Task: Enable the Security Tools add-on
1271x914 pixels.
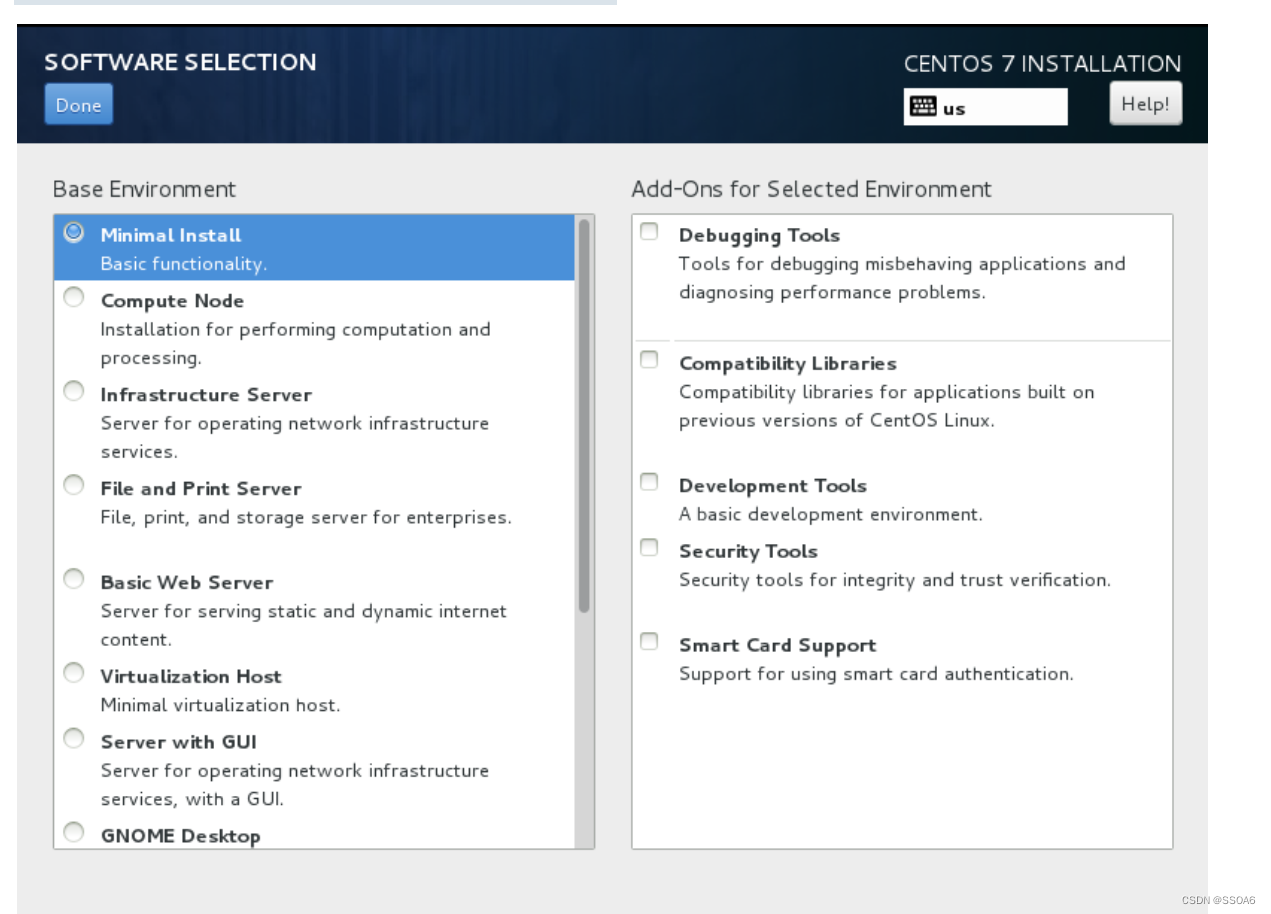Action: point(650,548)
